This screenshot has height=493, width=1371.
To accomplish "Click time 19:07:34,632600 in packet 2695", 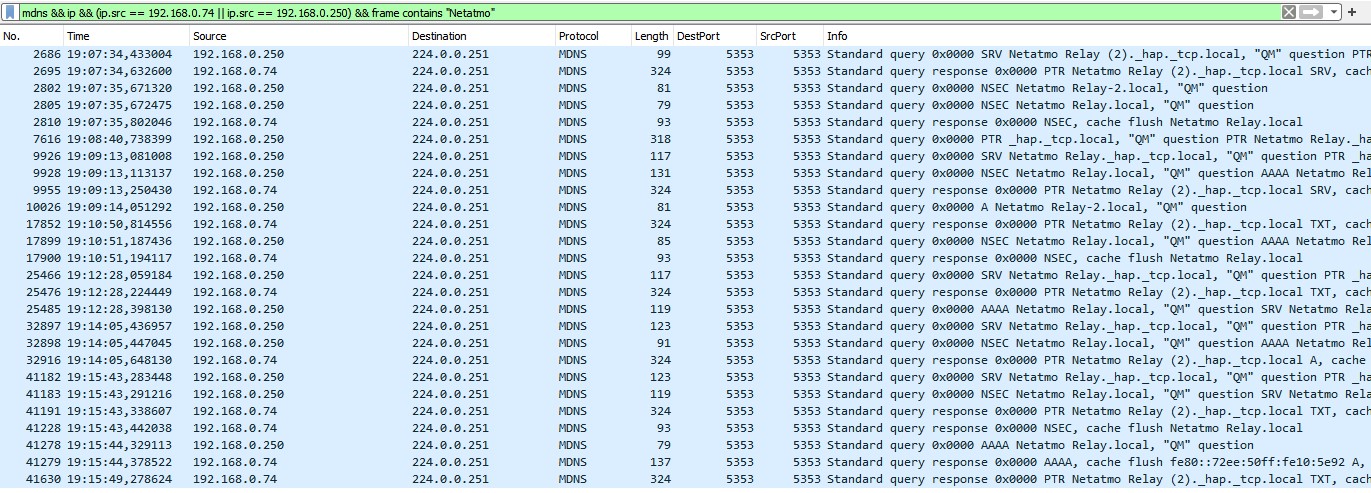I will [x=119, y=71].
